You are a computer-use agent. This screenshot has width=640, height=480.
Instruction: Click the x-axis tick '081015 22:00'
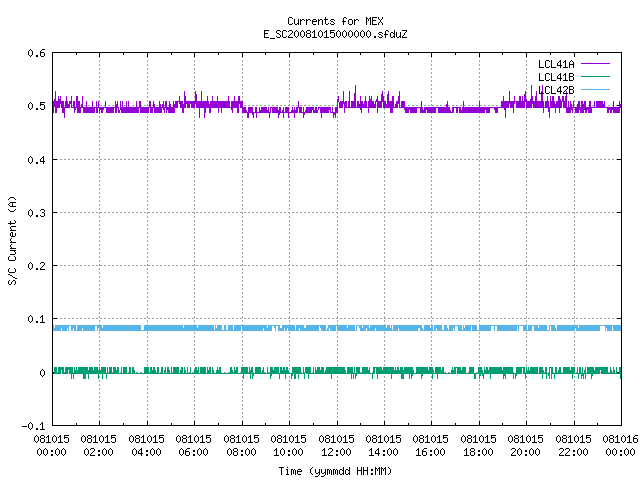point(573,445)
